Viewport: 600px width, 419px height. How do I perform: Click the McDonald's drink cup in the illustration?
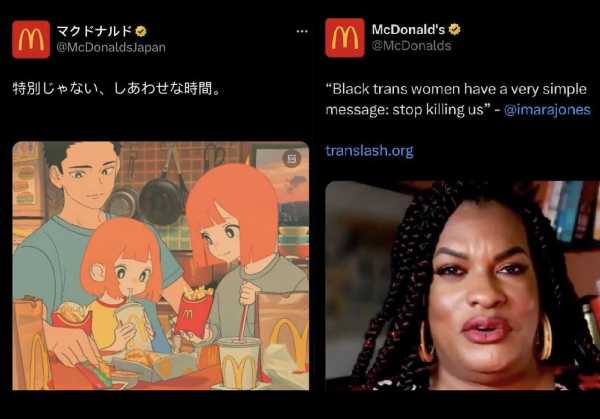(238, 362)
